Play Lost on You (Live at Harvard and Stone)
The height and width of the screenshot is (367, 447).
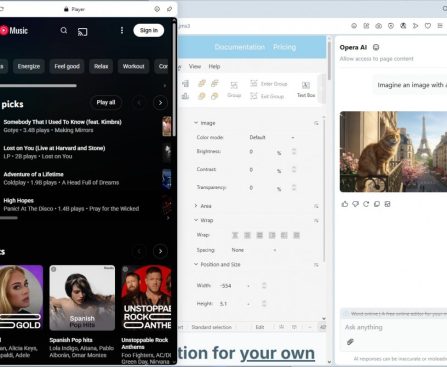pos(54,148)
